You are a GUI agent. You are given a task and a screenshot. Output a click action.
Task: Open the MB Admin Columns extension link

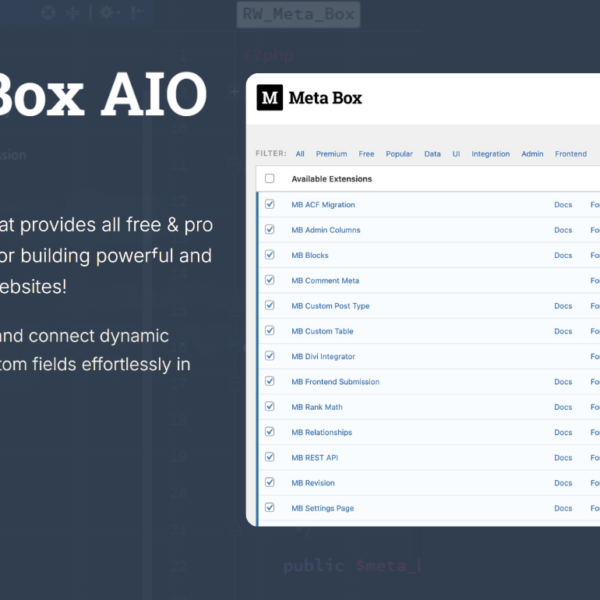(326, 230)
